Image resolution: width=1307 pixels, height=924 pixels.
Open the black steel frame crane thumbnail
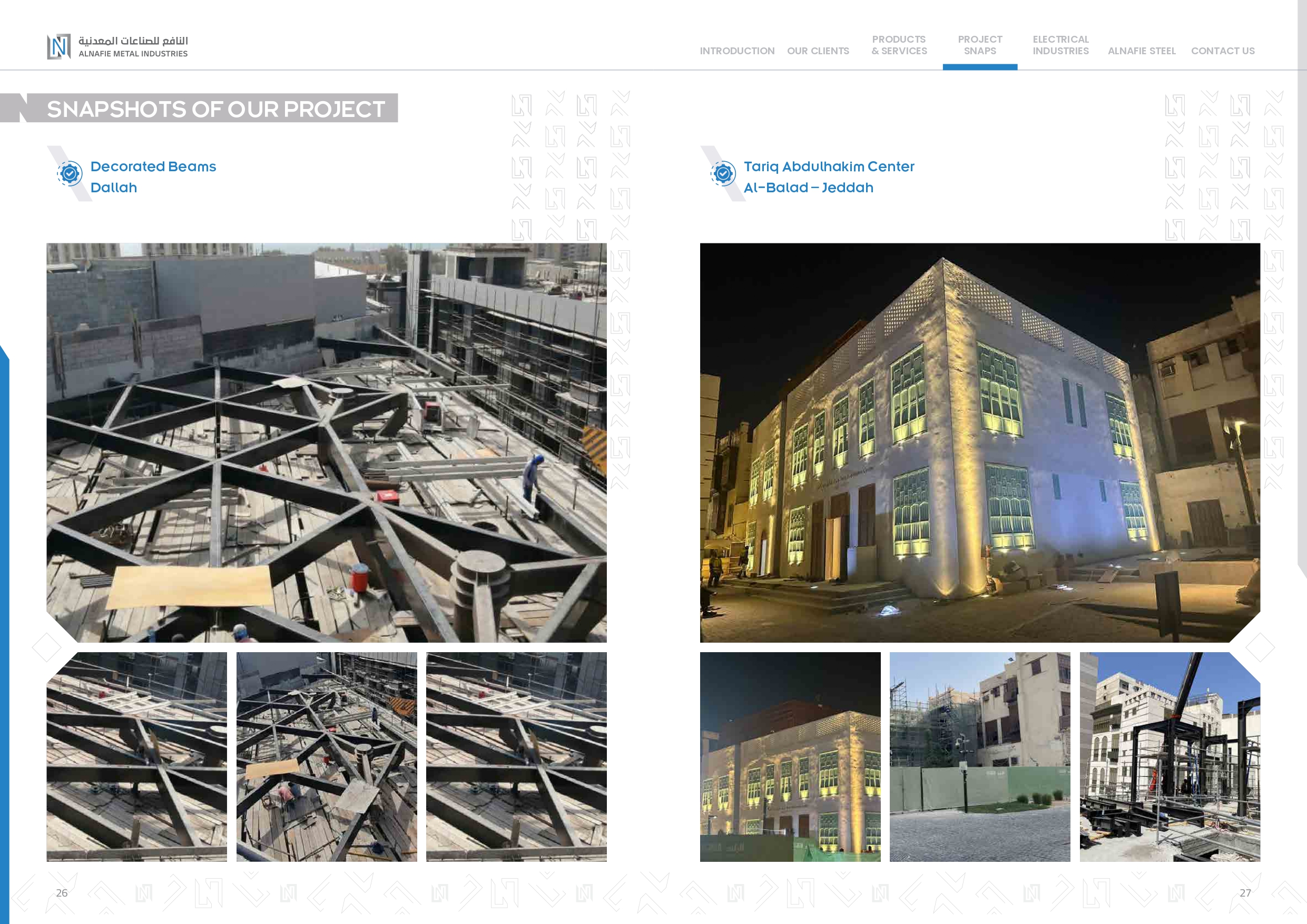1170,756
